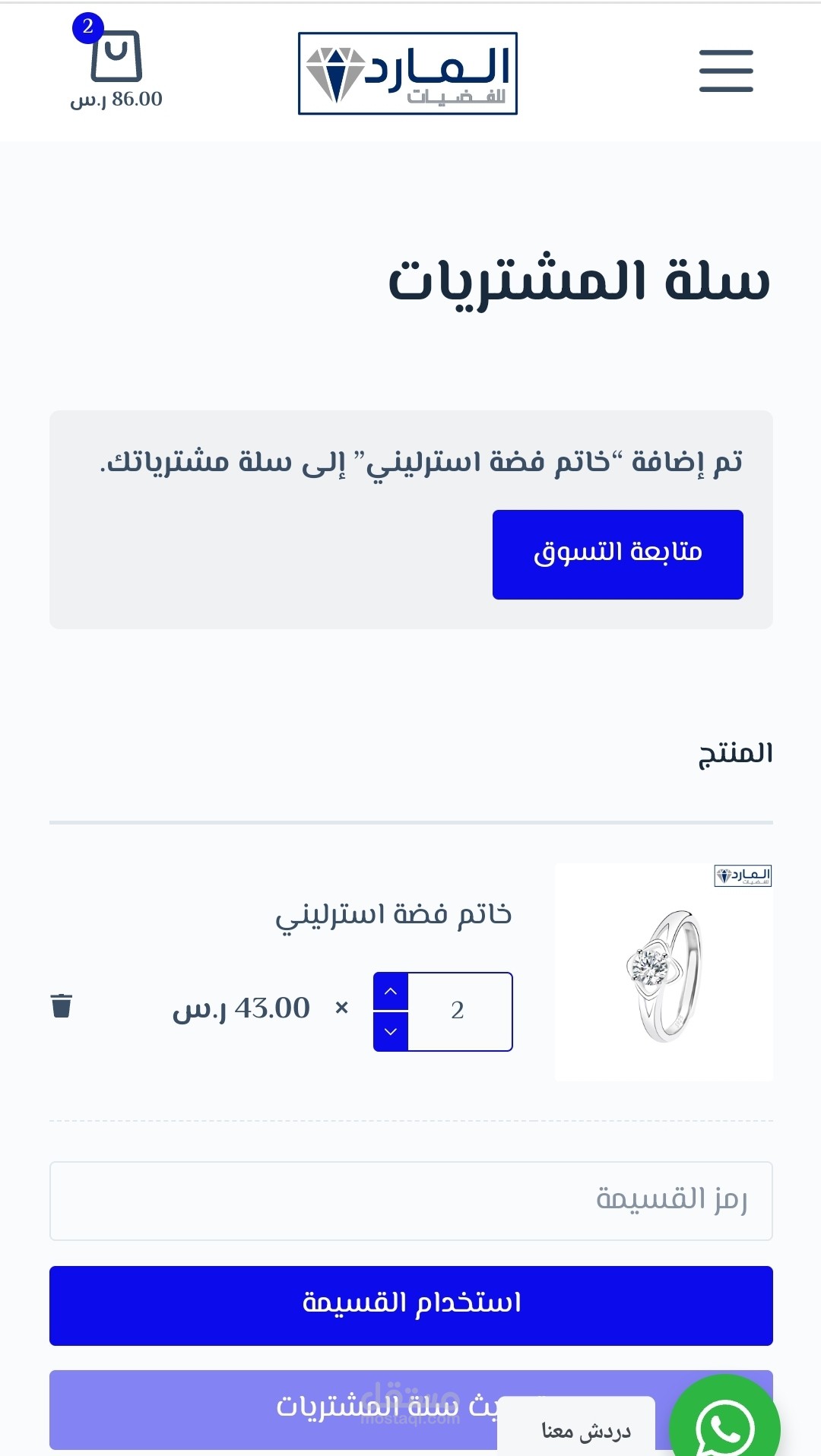This screenshot has height=1456, width=821.
Task: Decrease quantity with the down arrow
Action: tap(391, 1032)
